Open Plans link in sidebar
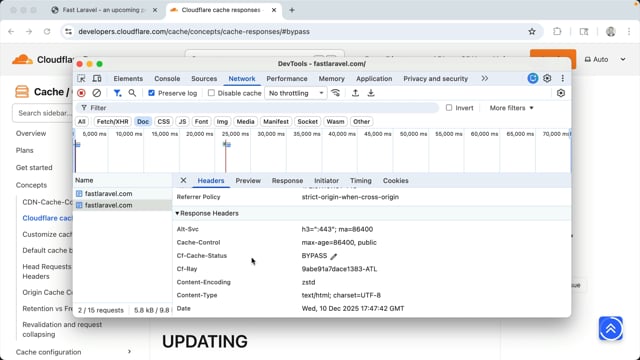Image resolution: width=640 pixels, height=360 pixels. (x=24, y=150)
